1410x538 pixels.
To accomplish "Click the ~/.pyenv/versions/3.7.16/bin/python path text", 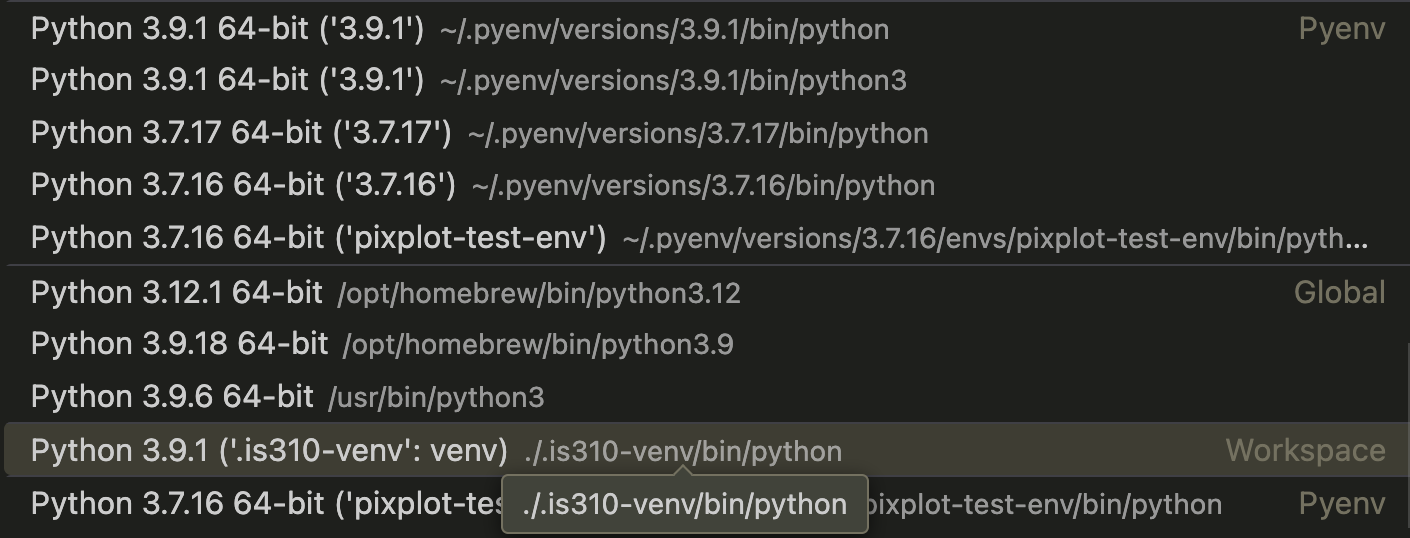I will pos(703,186).
